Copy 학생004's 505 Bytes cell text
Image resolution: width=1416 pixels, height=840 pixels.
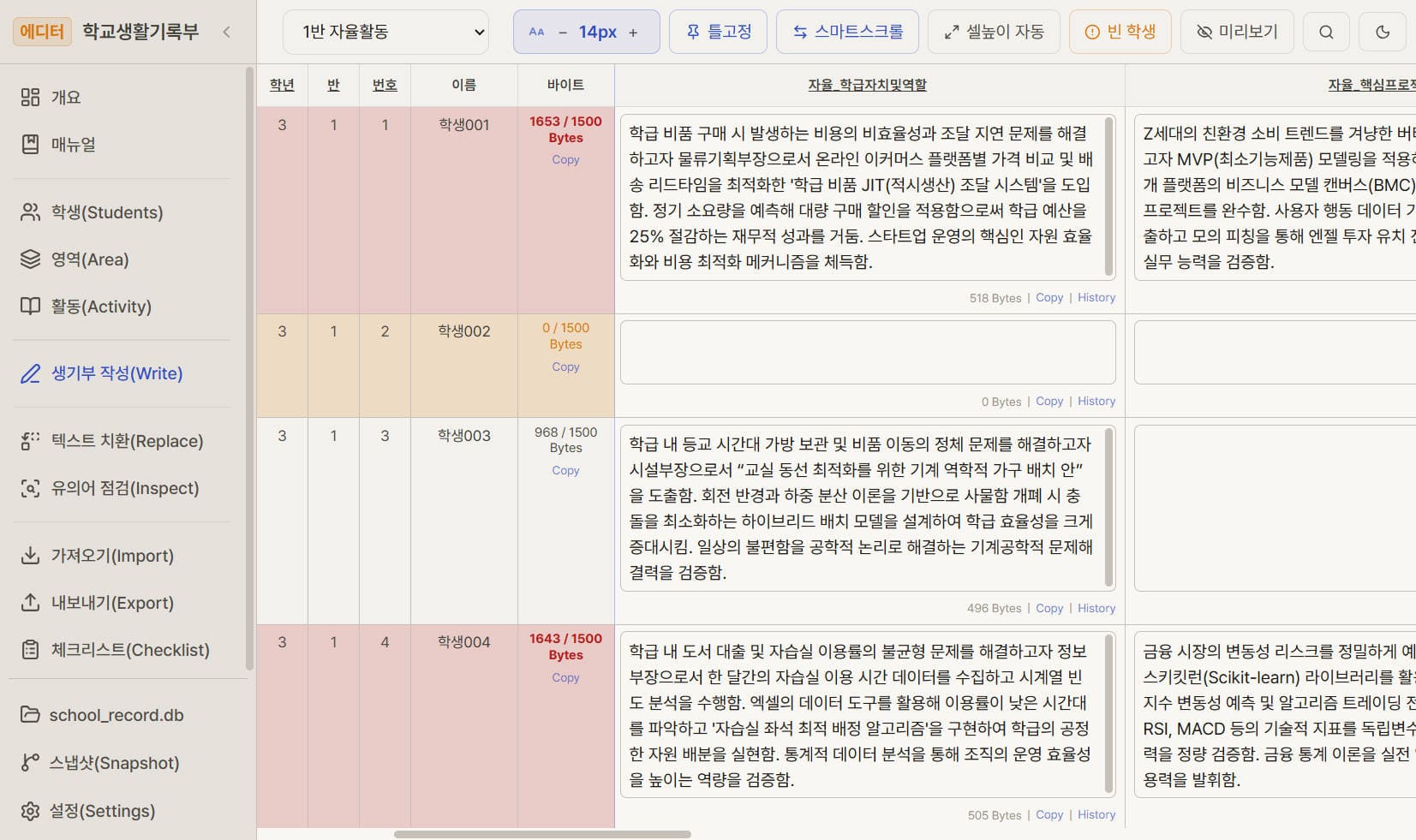click(1049, 814)
